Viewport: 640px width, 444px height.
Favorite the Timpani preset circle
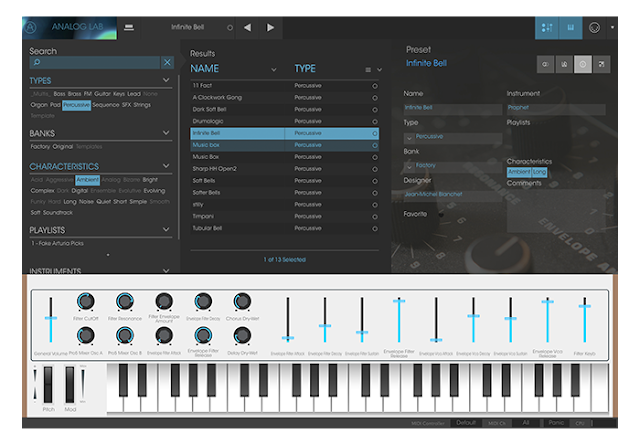click(x=375, y=217)
